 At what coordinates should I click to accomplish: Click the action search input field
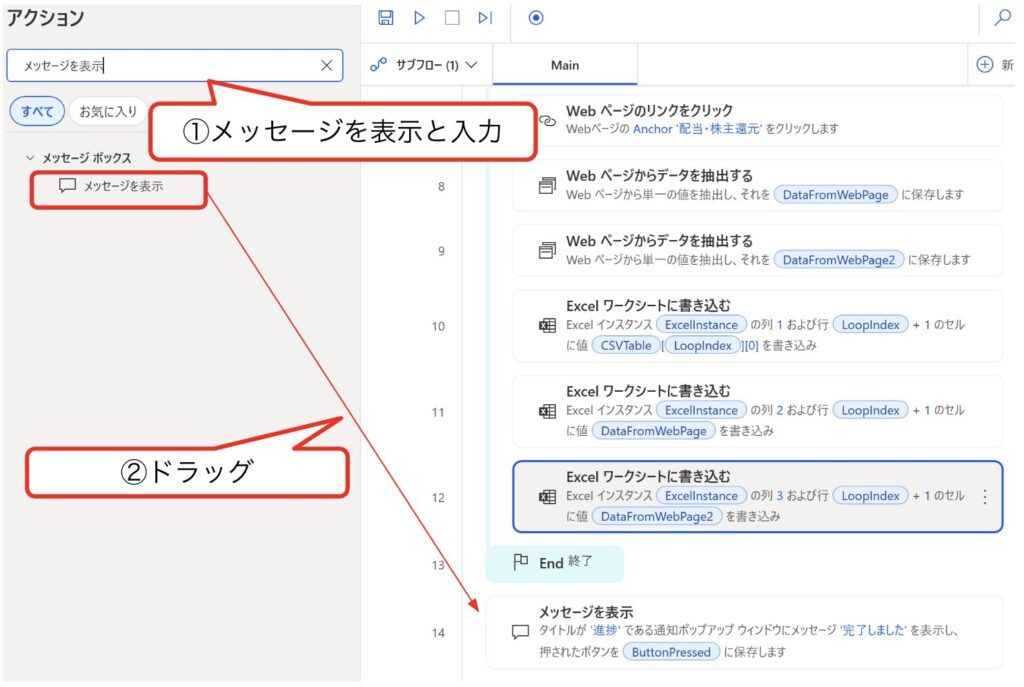[160, 66]
